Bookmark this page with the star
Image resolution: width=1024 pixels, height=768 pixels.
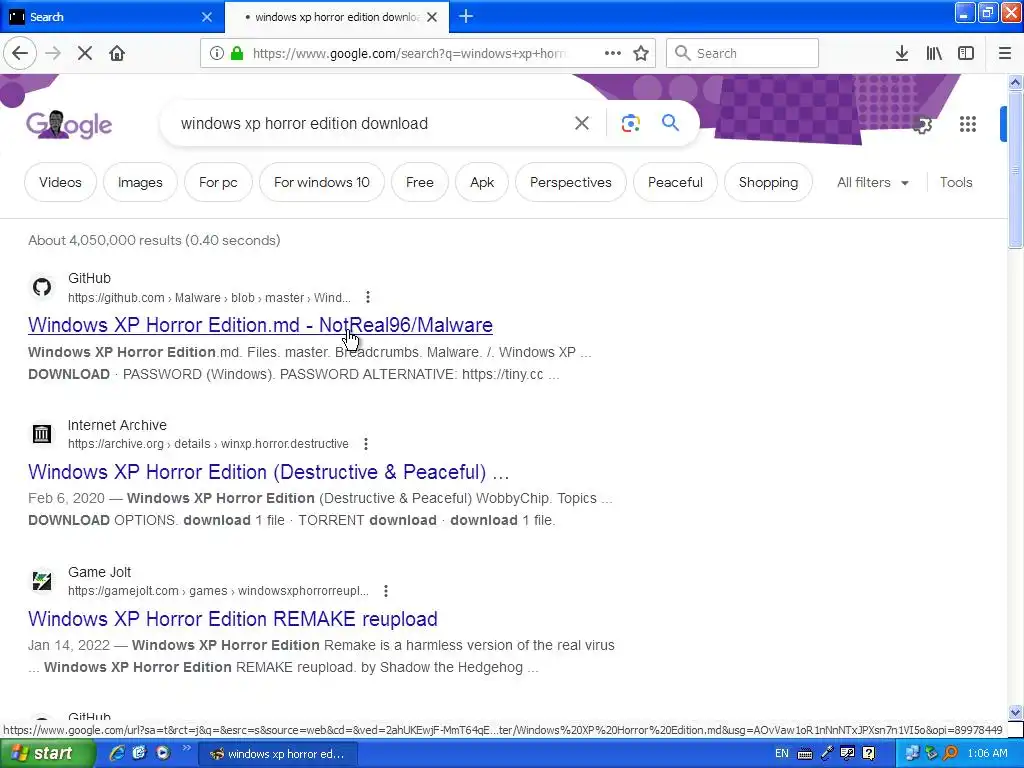pyautogui.click(x=641, y=54)
